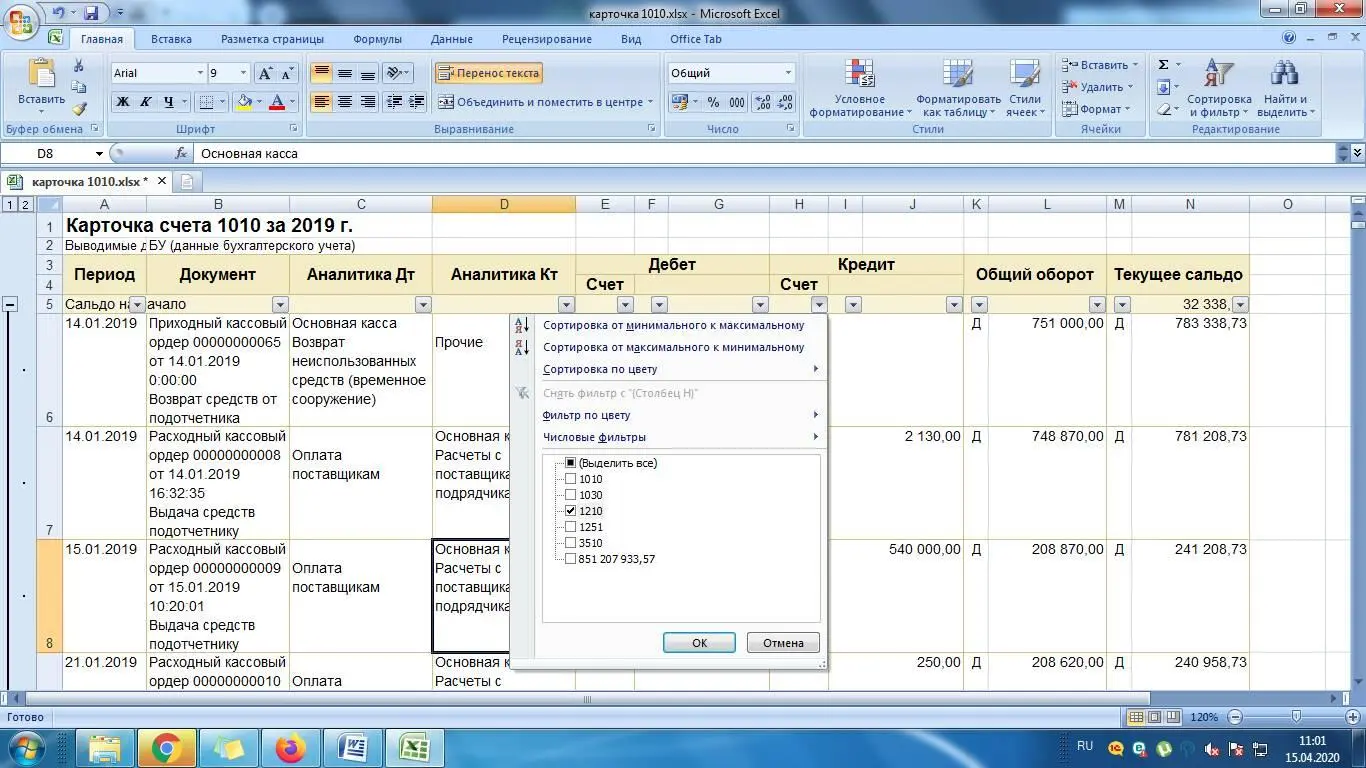Click the Paste (Вставить) clipboard icon
This screenshot has height=768, width=1366.
[x=41, y=75]
